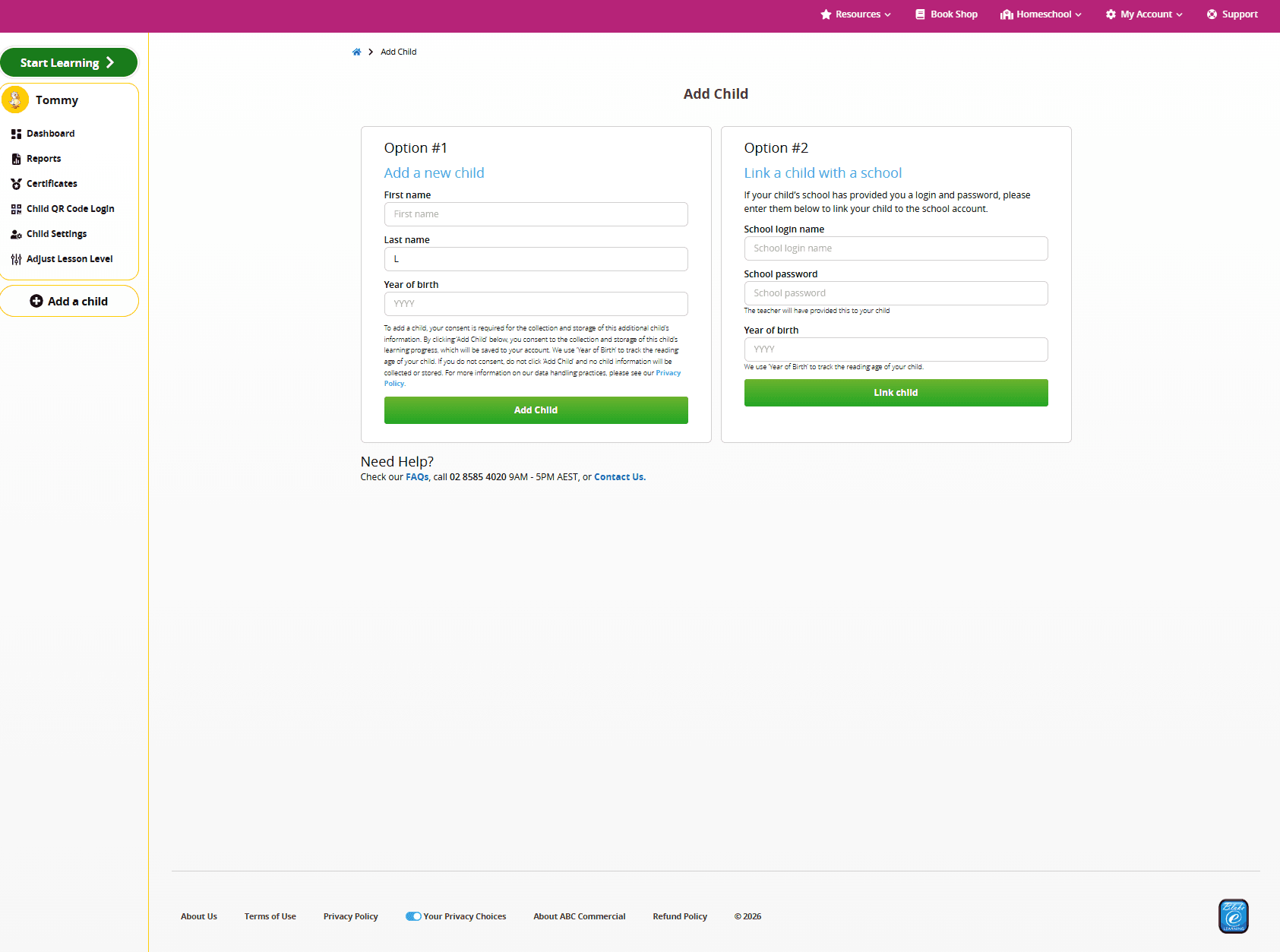Click the Reports document icon
The height and width of the screenshot is (952, 1280).
click(16, 159)
